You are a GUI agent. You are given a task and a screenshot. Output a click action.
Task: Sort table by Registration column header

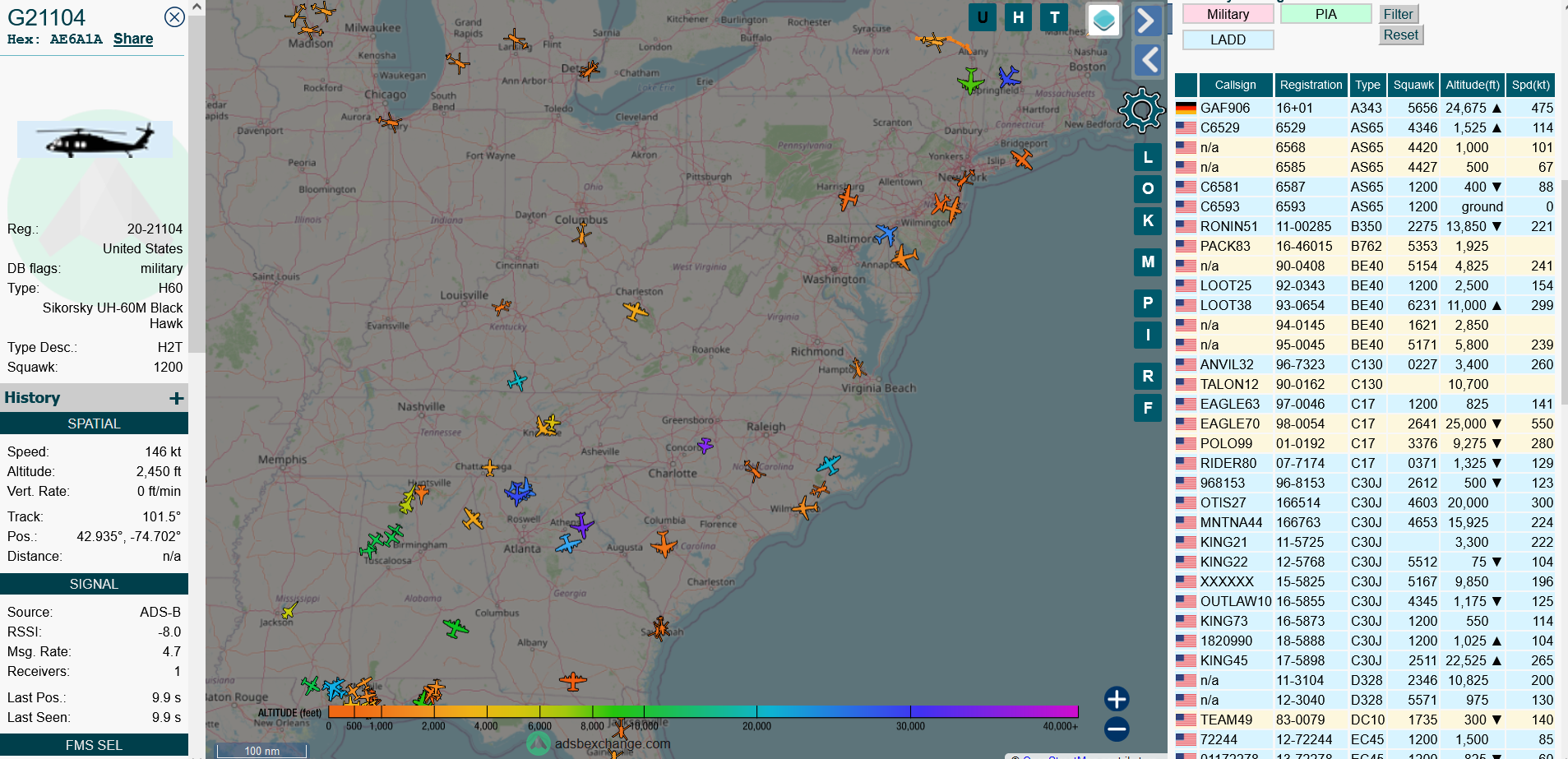[1311, 85]
